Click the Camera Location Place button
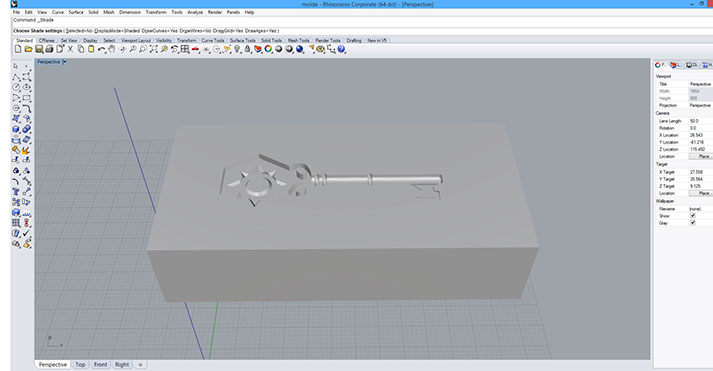This screenshot has height=371, width=713. (x=701, y=156)
